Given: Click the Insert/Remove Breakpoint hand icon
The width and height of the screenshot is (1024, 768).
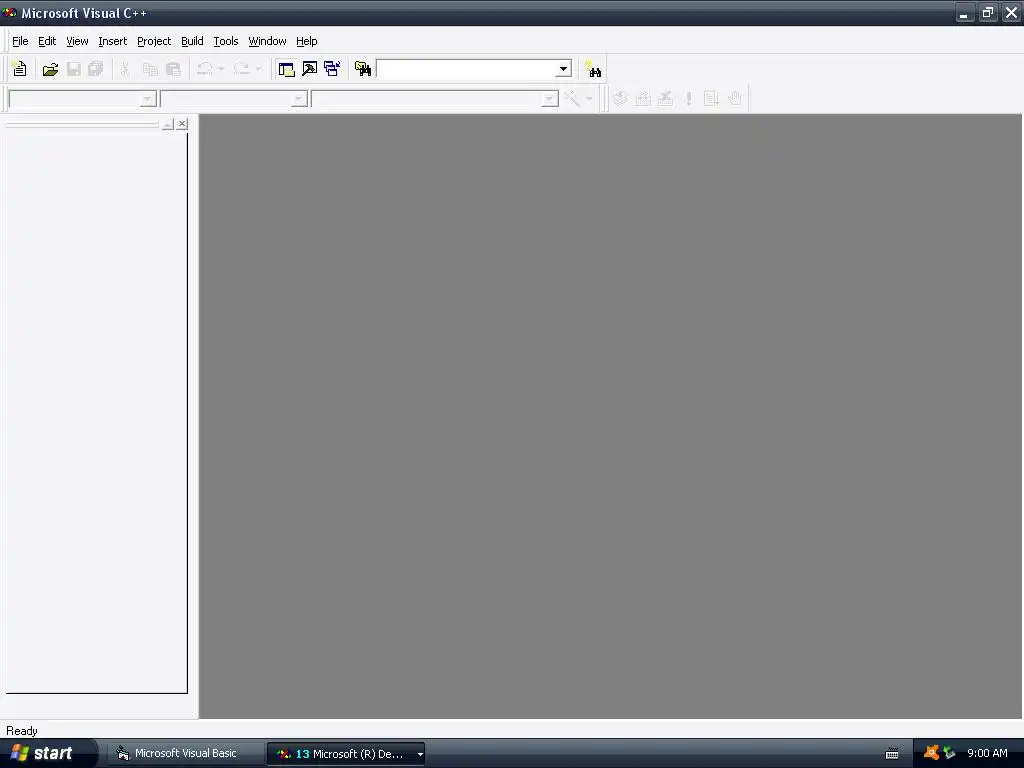Looking at the screenshot, I should click(x=735, y=99).
